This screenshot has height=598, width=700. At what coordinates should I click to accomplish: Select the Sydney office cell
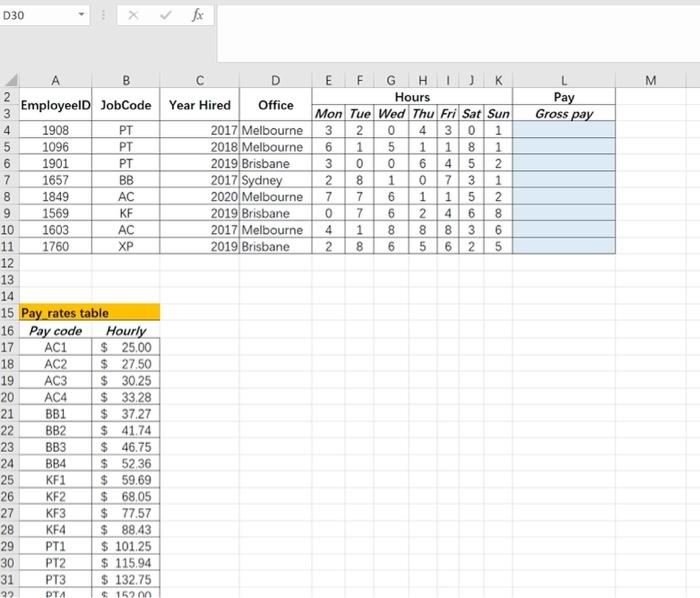(x=275, y=180)
